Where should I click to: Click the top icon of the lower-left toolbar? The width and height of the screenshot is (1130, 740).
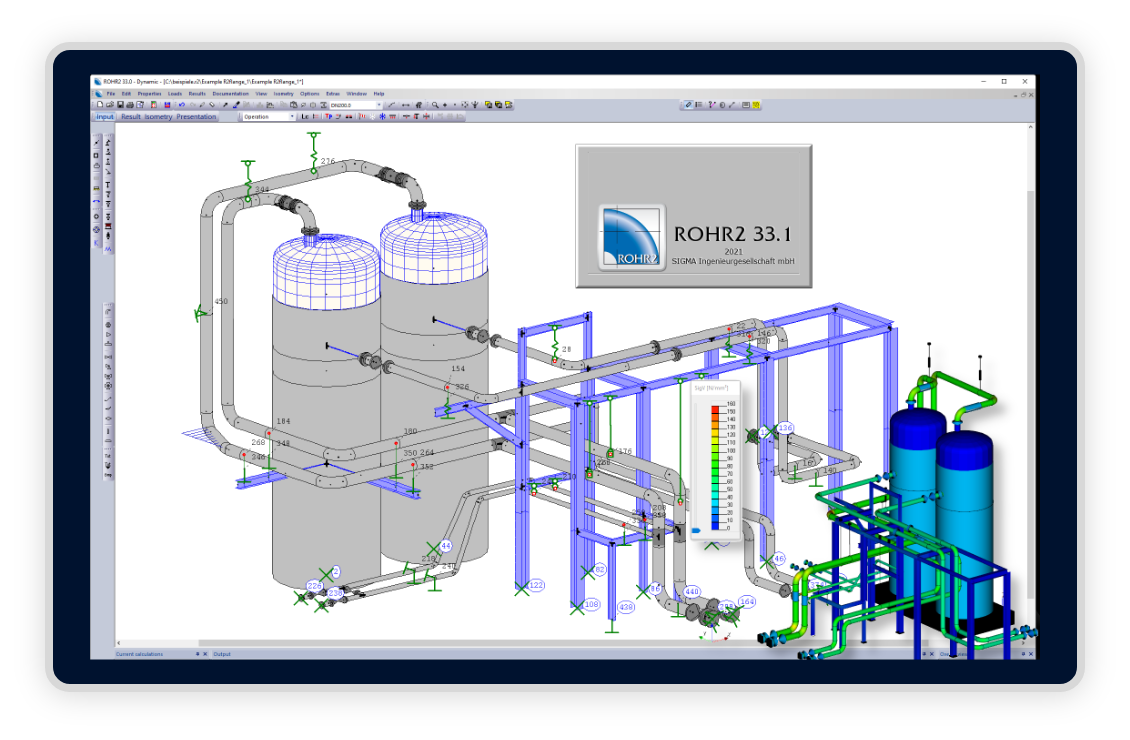click(x=108, y=313)
